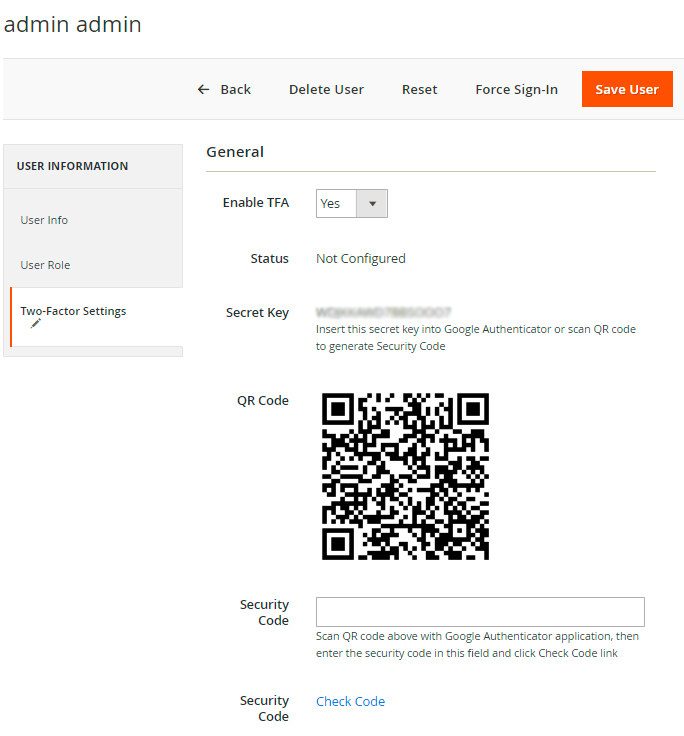Click the pencil icon under Two-Factor Settings
The image size is (684, 736).
[35, 324]
